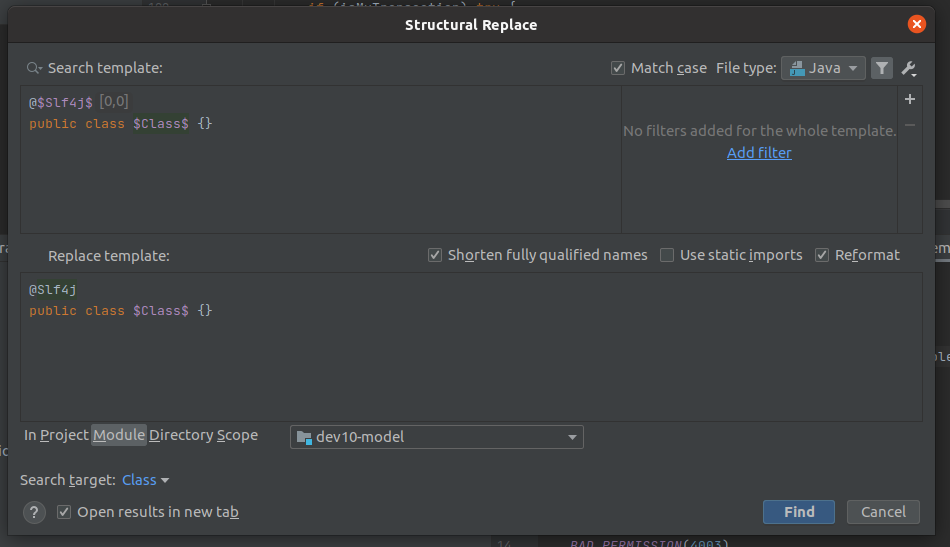950x547 pixels.
Task: Click the minus remove filter icon
Action: [x=910, y=125]
